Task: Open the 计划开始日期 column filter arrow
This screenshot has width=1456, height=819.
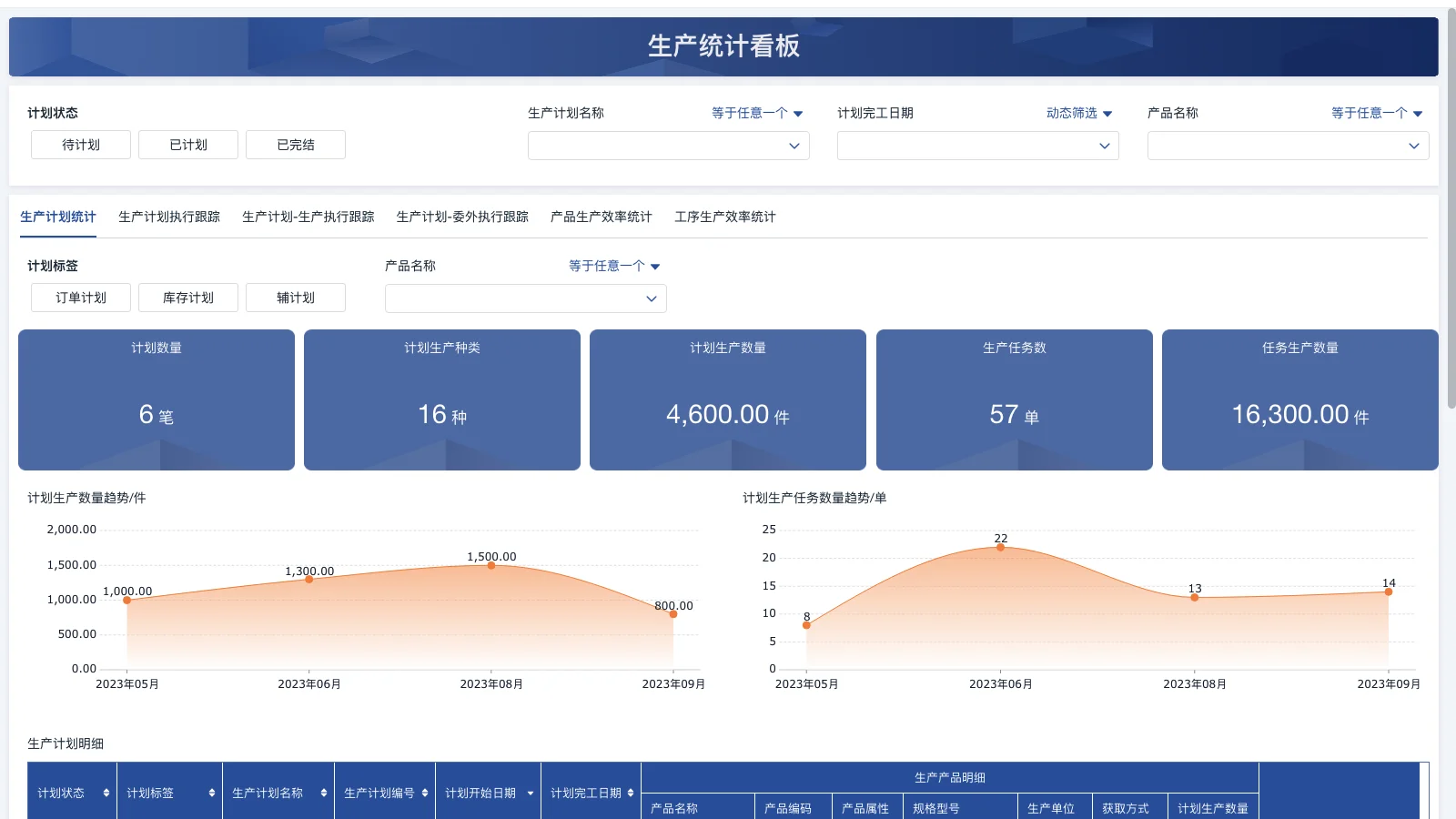Action: coord(530,792)
